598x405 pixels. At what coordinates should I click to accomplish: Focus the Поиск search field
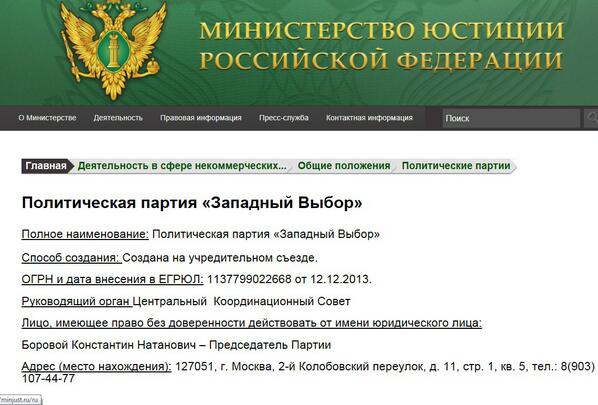[511, 118]
